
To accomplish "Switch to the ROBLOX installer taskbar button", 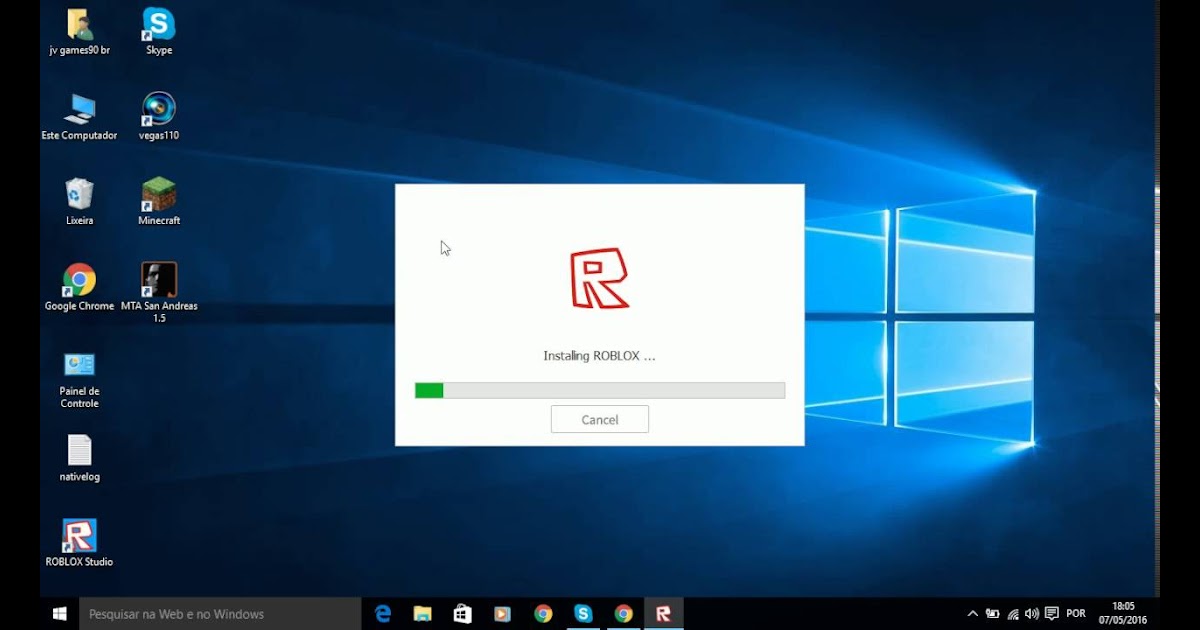I will click(663, 614).
